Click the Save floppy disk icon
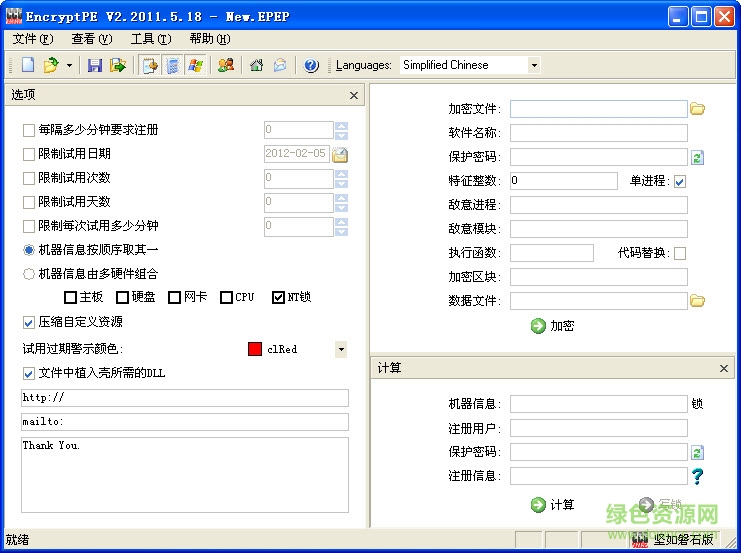The width and height of the screenshot is (741, 553). [95, 65]
